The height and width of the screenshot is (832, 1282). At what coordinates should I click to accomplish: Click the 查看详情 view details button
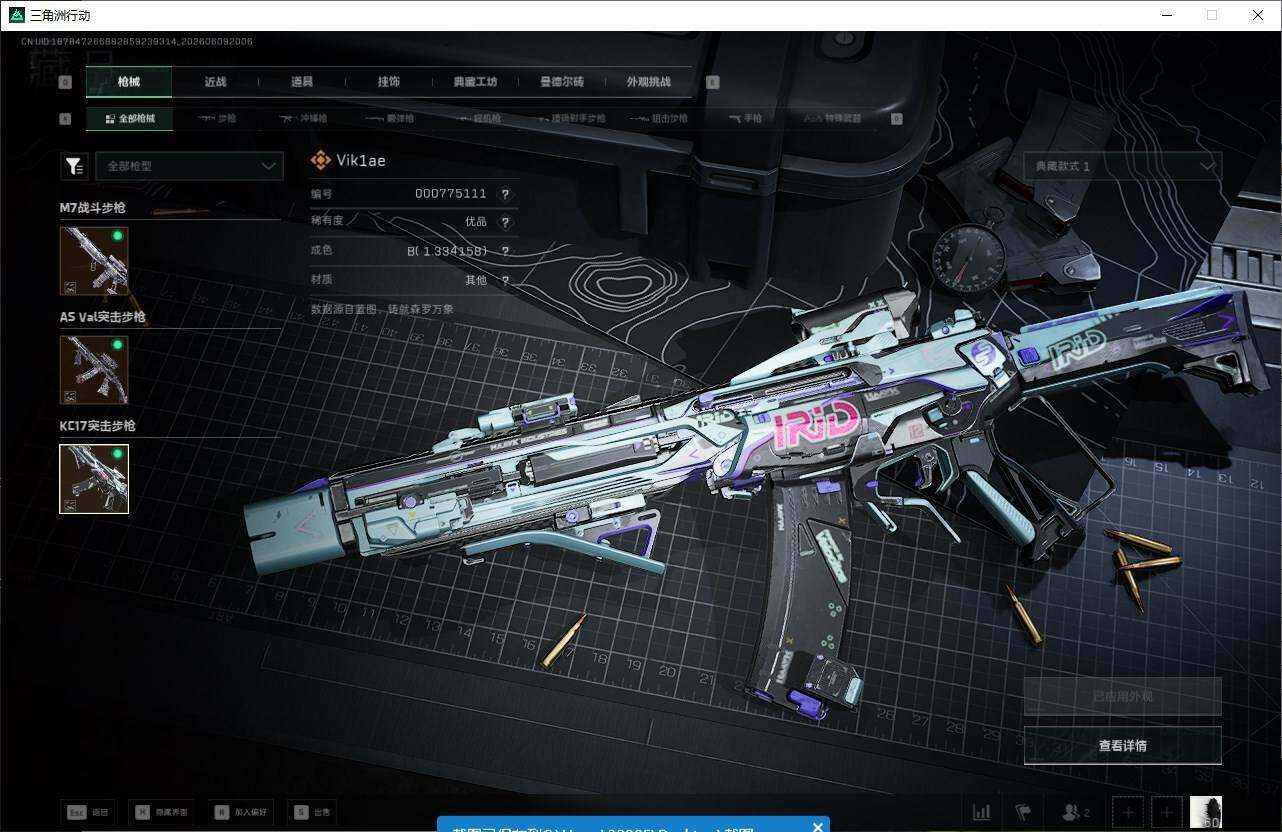(x=1122, y=745)
